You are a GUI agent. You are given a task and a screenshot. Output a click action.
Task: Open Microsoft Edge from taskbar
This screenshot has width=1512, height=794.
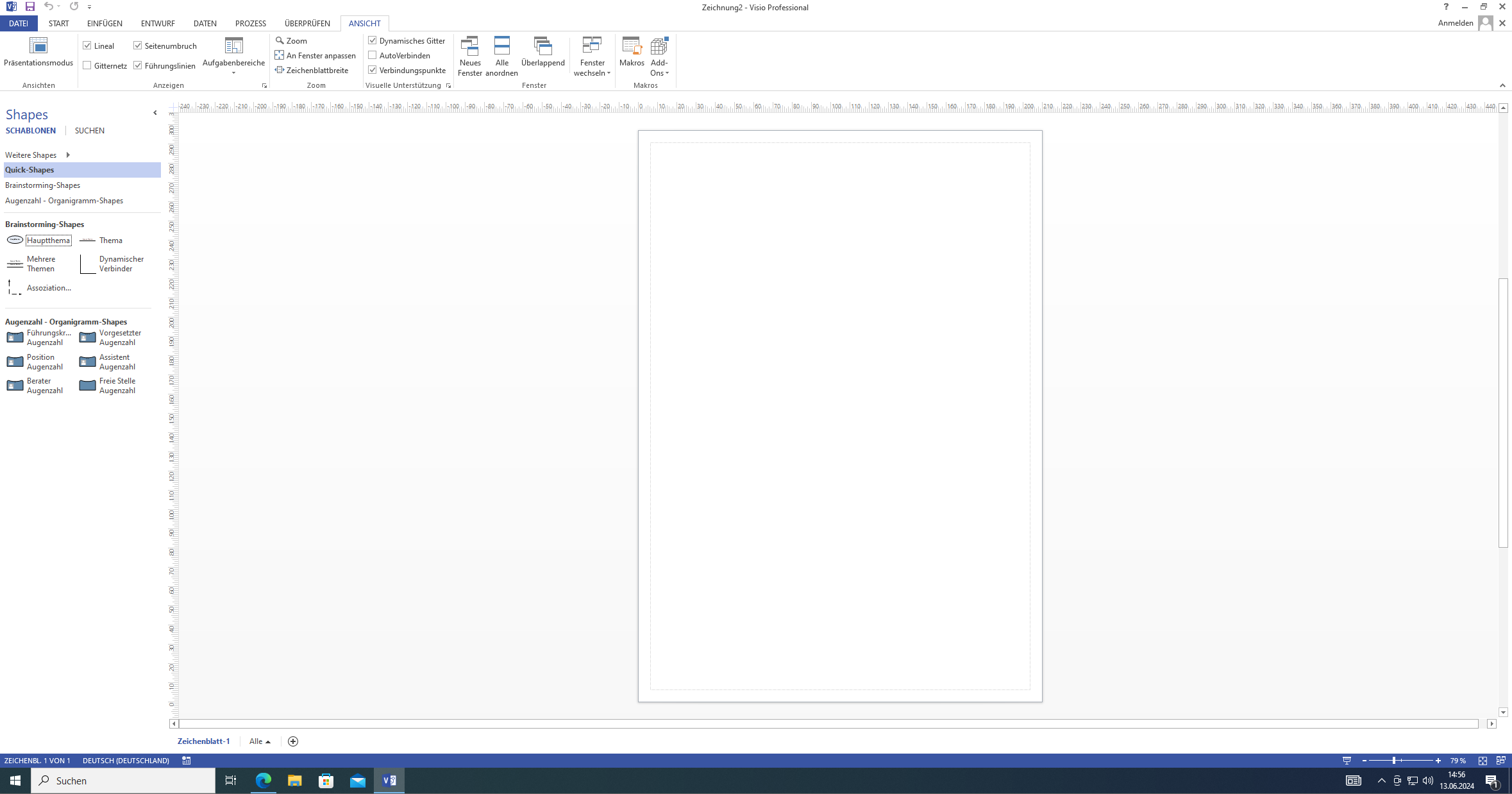264,781
